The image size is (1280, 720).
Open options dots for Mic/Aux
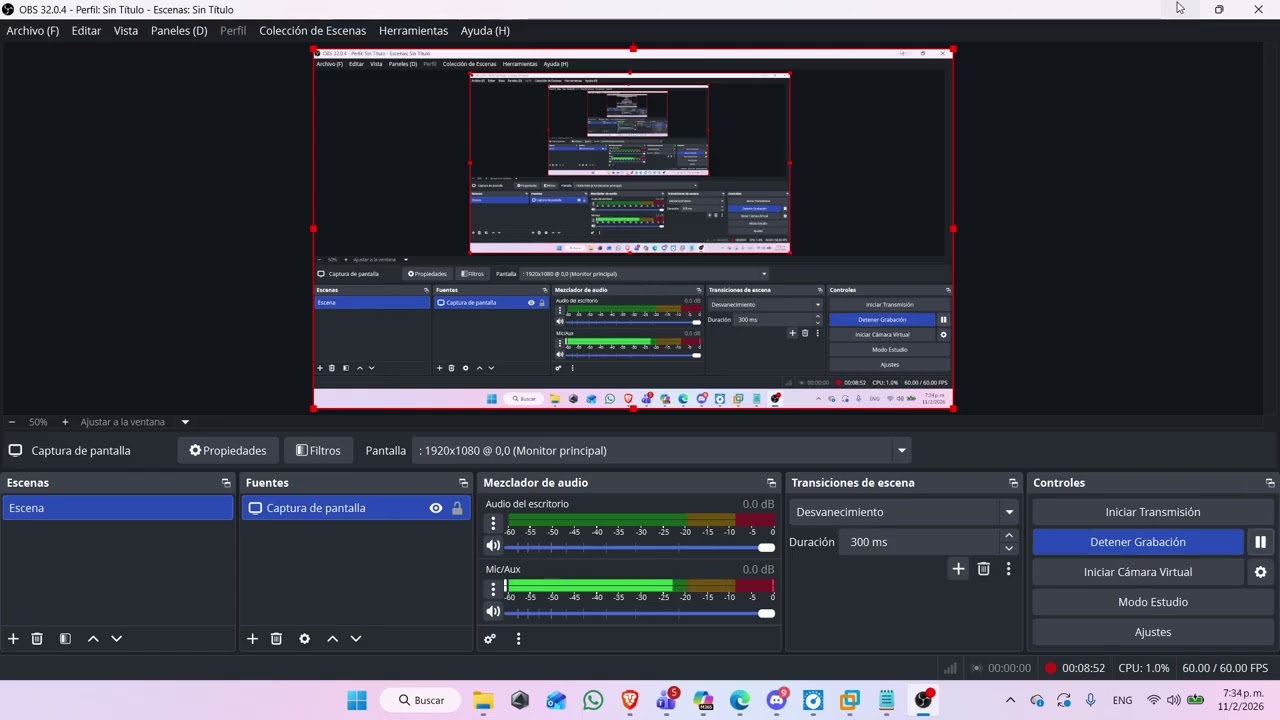click(x=493, y=589)
